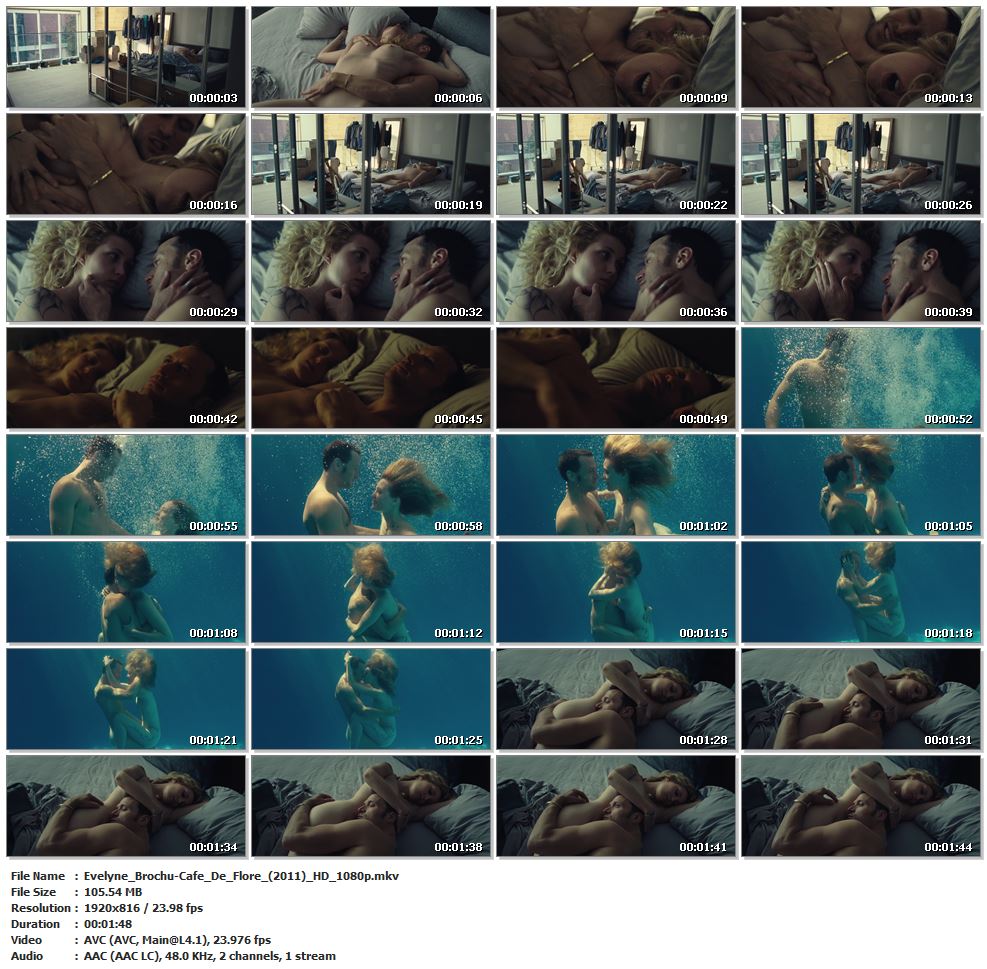Click the File Size label
Viewport: 987px width, 969px height.
coord(33,892)
